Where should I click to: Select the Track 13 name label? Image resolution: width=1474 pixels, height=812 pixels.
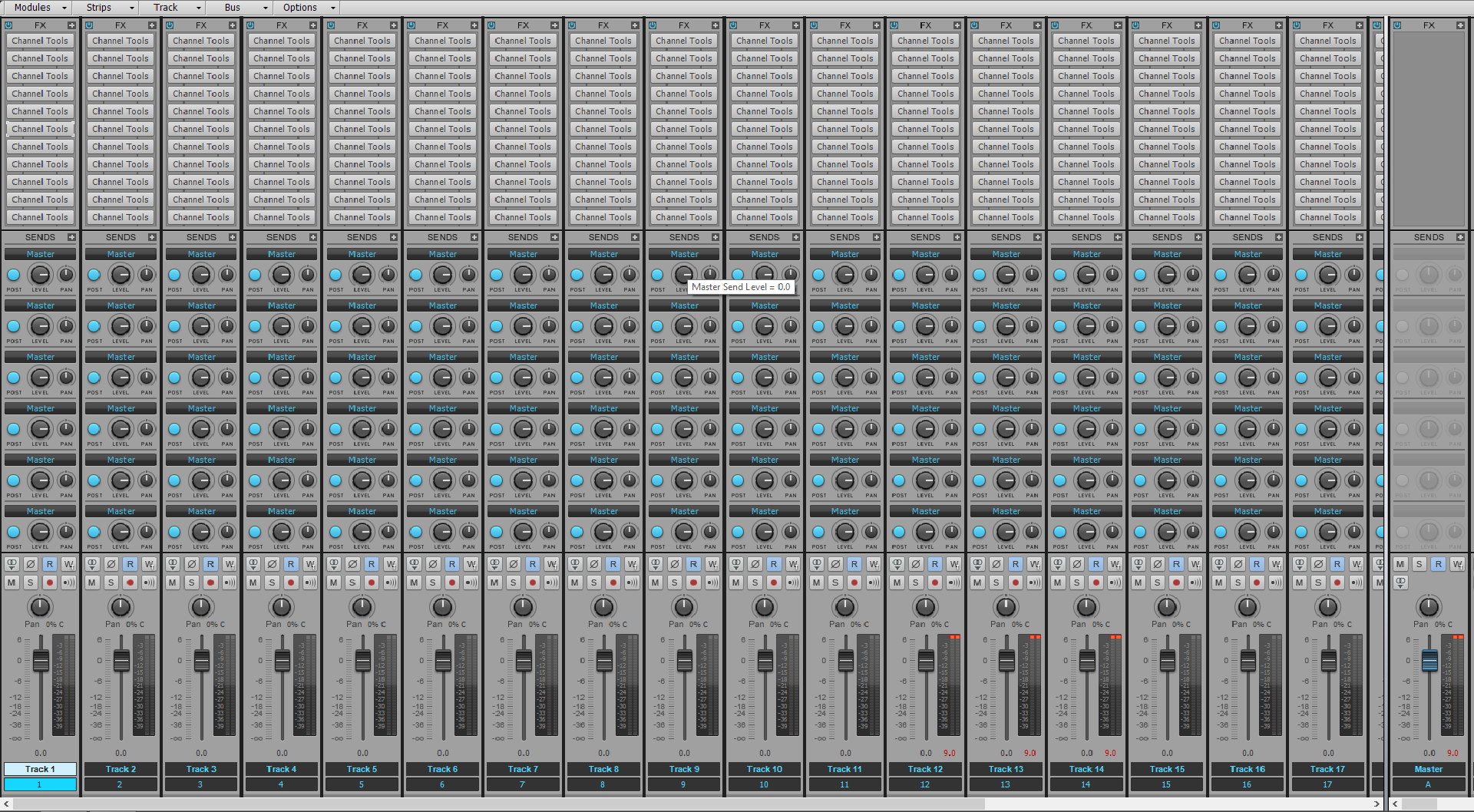1006,769
